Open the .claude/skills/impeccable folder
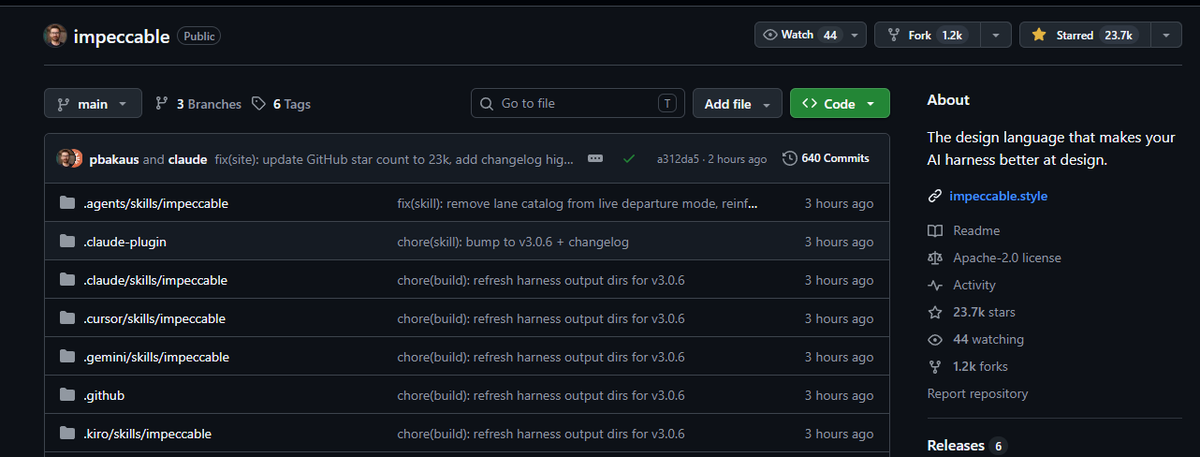The height and width of the screenshot is (457, 1200). point(155,280)
